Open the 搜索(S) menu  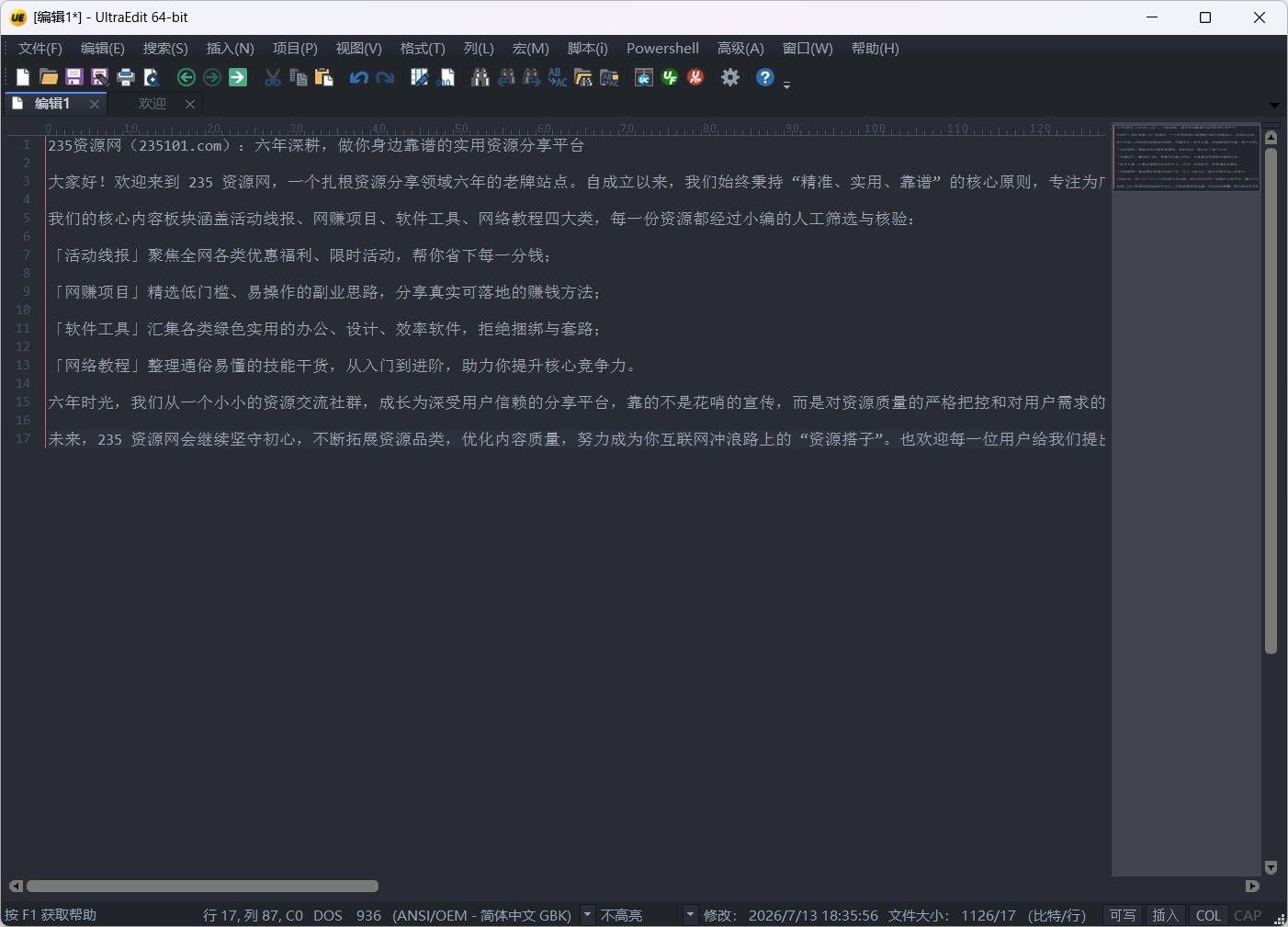(x=165, y=49)
